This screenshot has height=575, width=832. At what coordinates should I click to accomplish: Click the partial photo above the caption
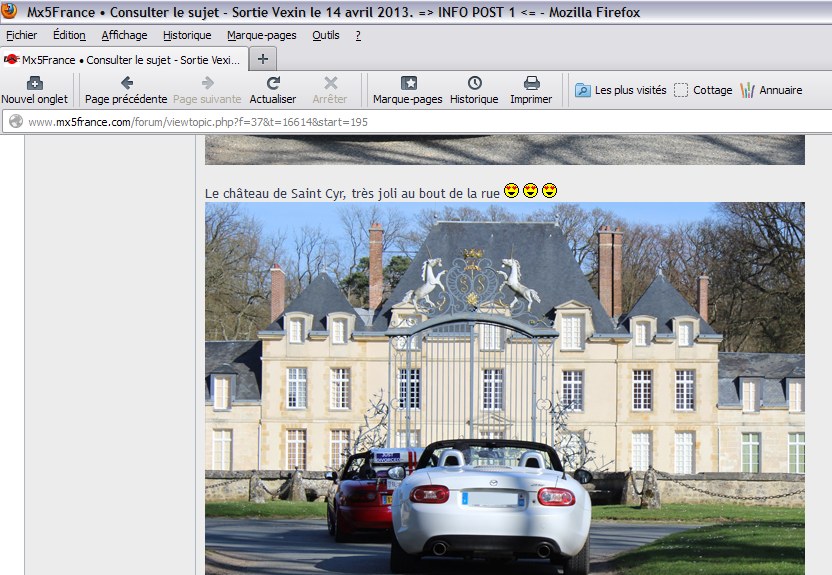(x=505, y=150)
